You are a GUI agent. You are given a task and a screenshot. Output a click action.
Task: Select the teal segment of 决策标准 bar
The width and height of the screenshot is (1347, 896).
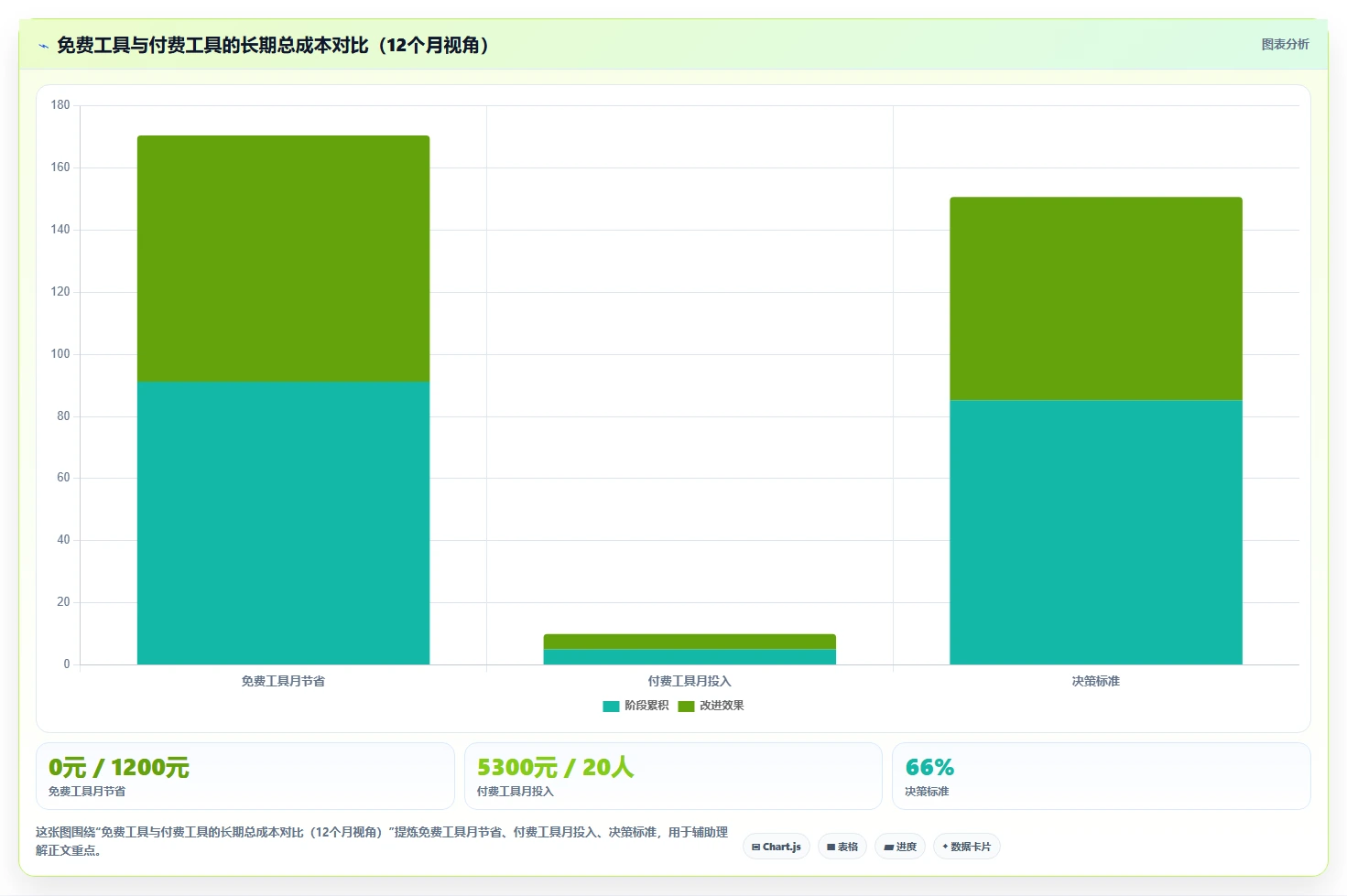(x=1096, y=533)
